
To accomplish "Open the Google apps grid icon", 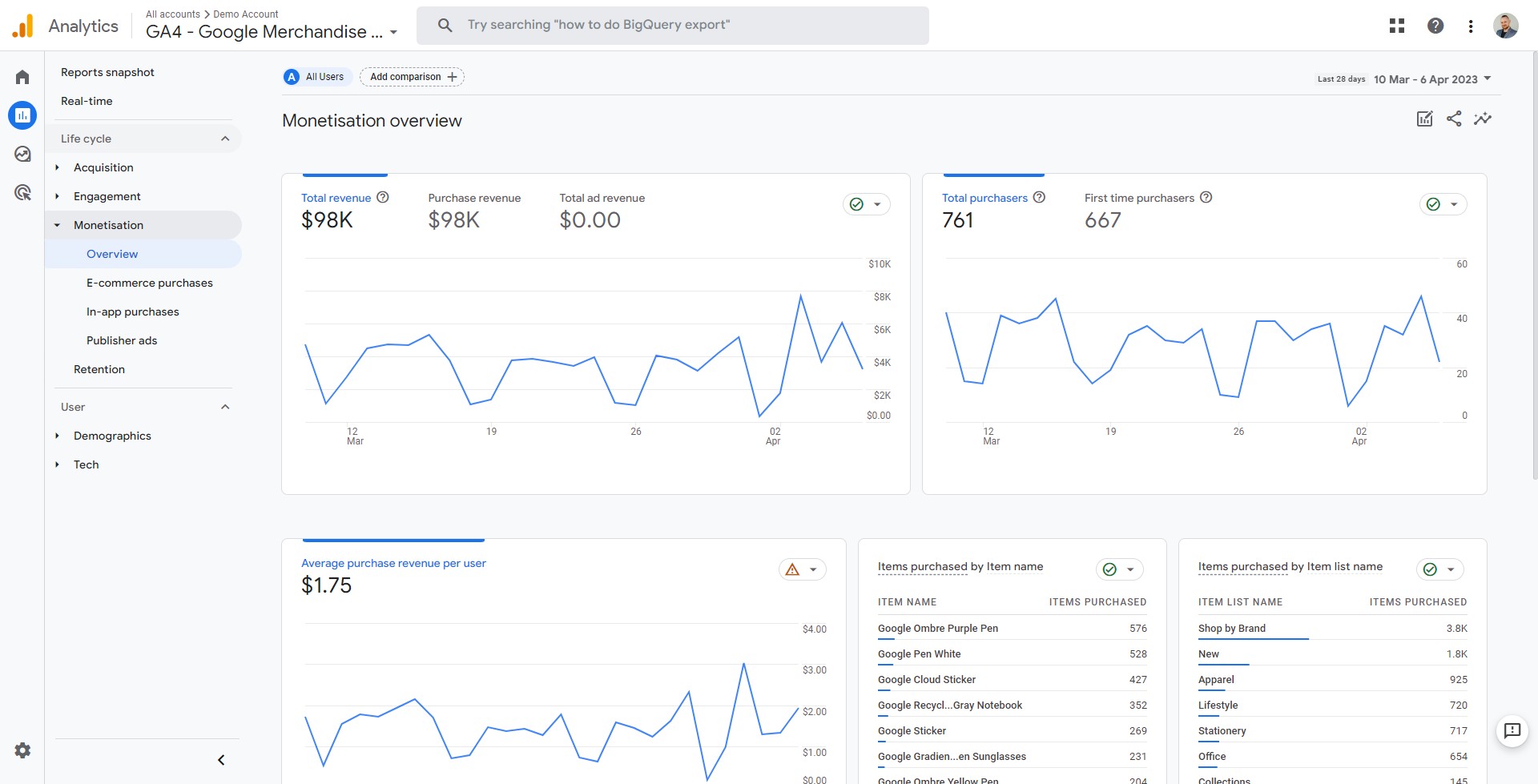I will tap(1397, 26).
